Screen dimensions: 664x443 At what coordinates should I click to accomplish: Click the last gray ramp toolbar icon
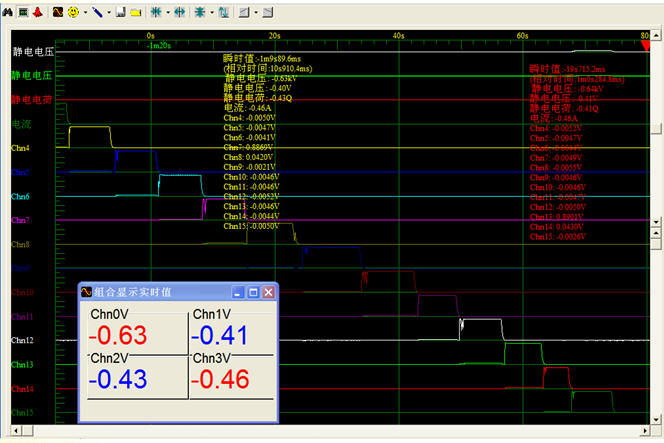click(268, 12)
